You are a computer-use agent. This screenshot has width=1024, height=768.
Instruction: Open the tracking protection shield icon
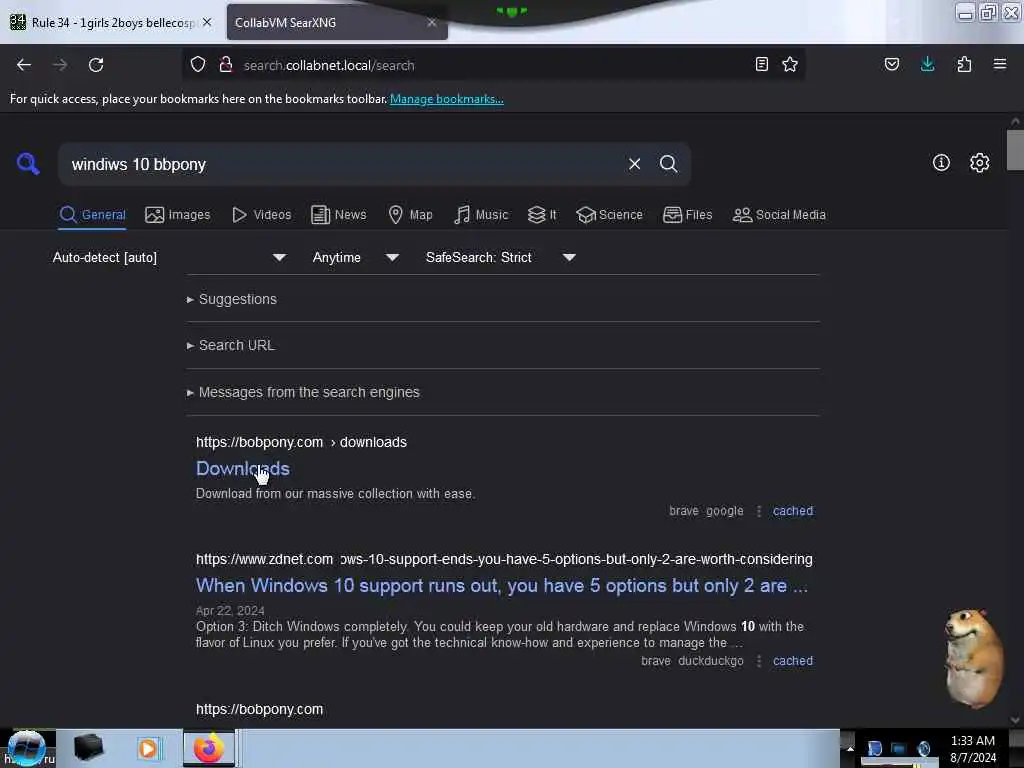coord(198,65)
